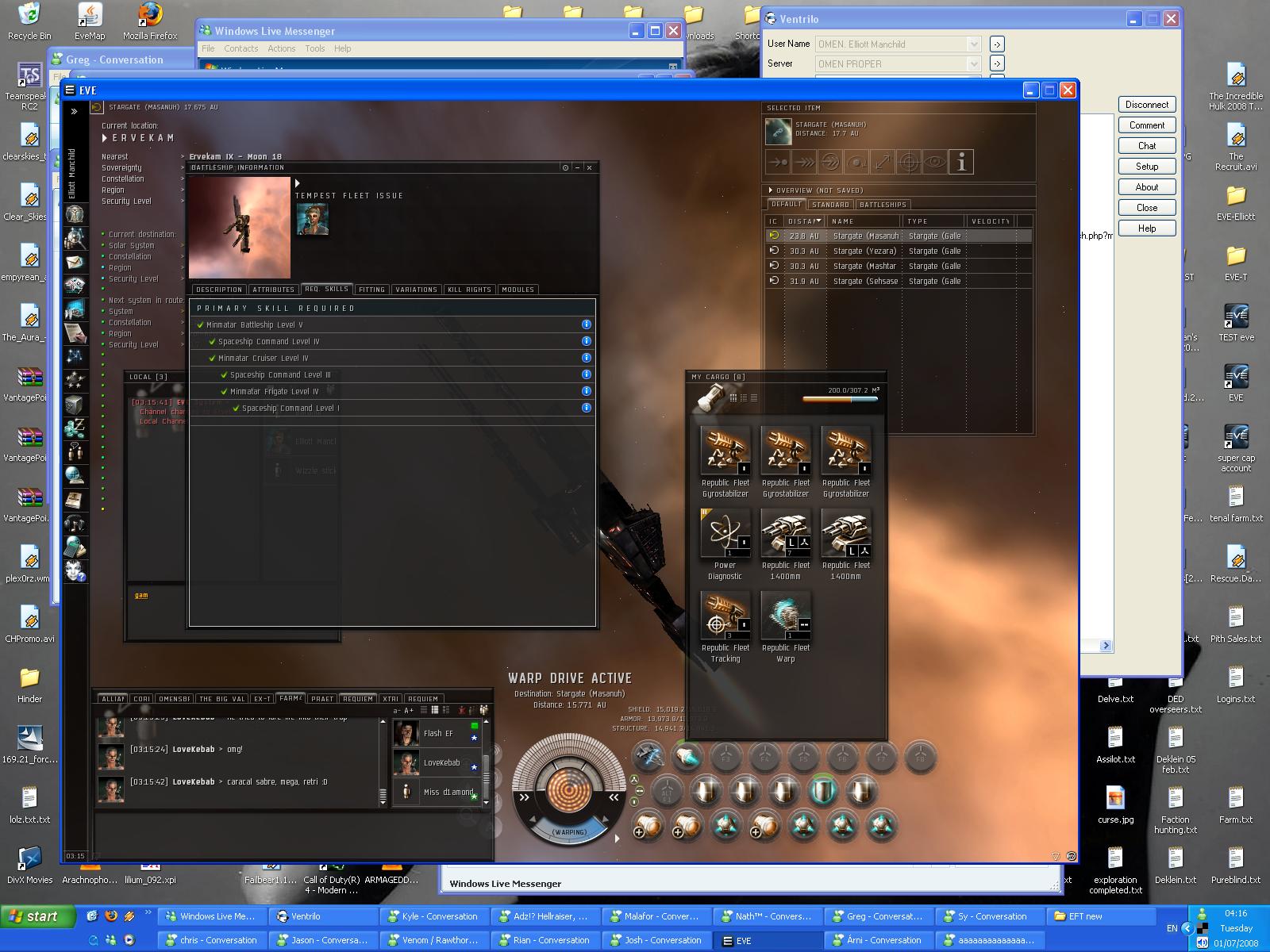Expand the EVE sidebar with double-arrow icon
The image size is (1270, 952).
[x=75, y=112]
